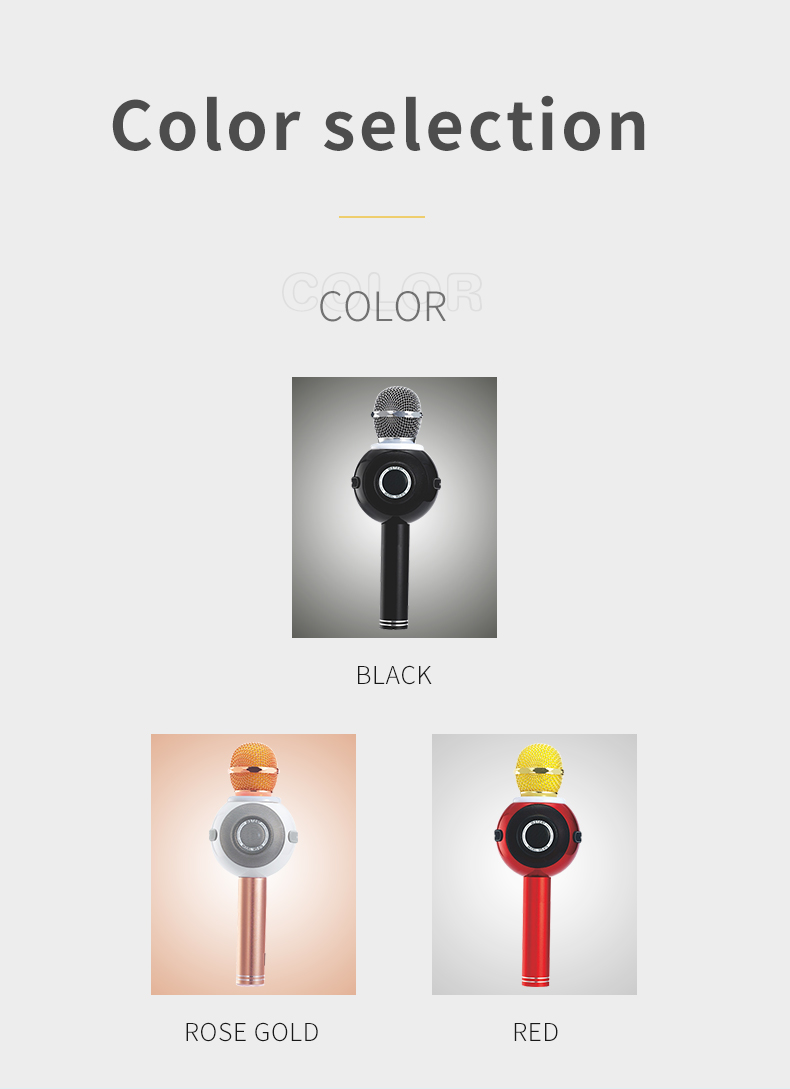Select the rose gold microphone image
Viewport: 790px width, 1089px height.
coord(253,864)
